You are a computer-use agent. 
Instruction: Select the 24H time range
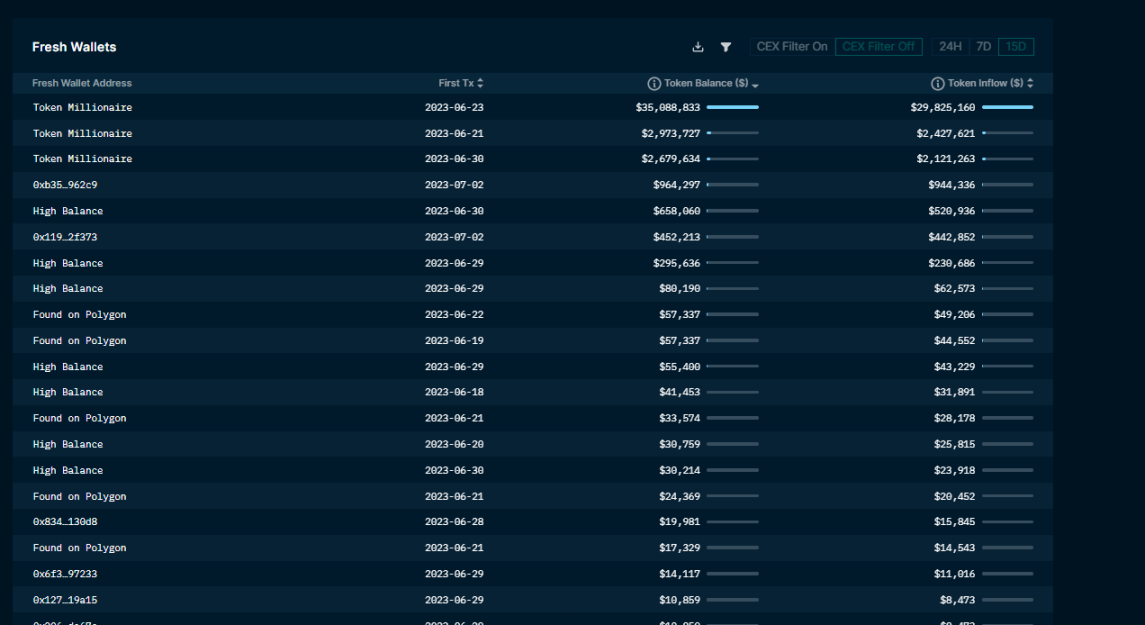point(950,47)
